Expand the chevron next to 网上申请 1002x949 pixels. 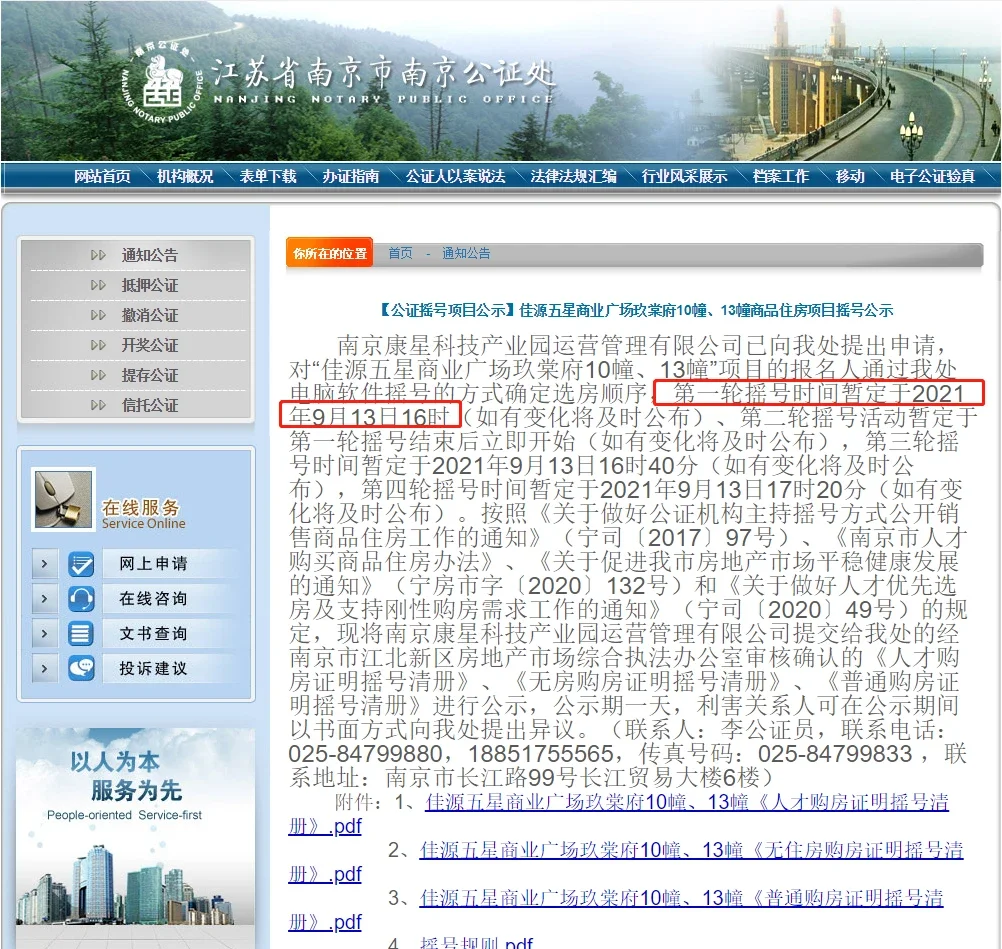tap(45, 564)
